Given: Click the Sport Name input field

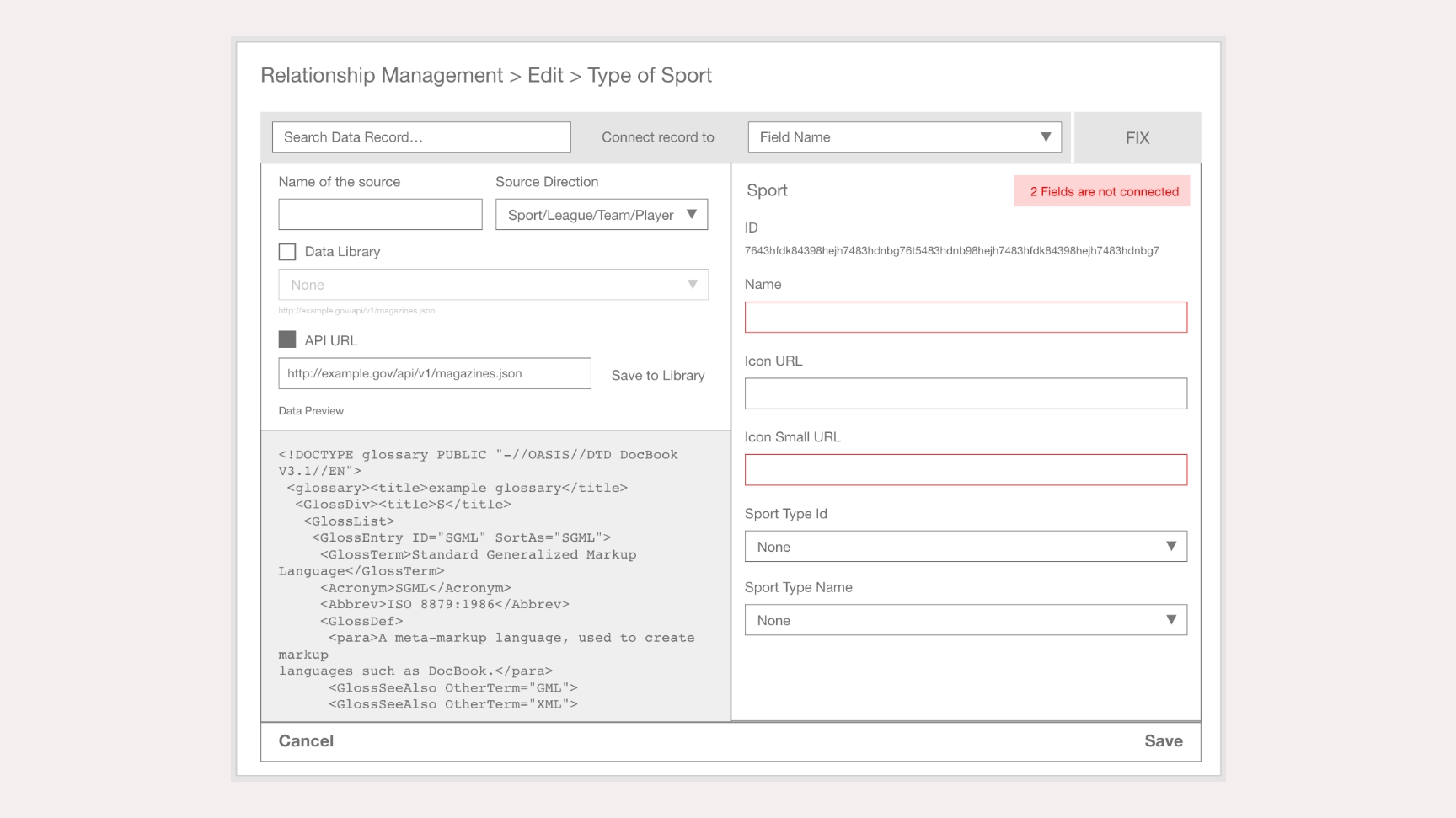Looking at the screenshot, I should point(966,317).
